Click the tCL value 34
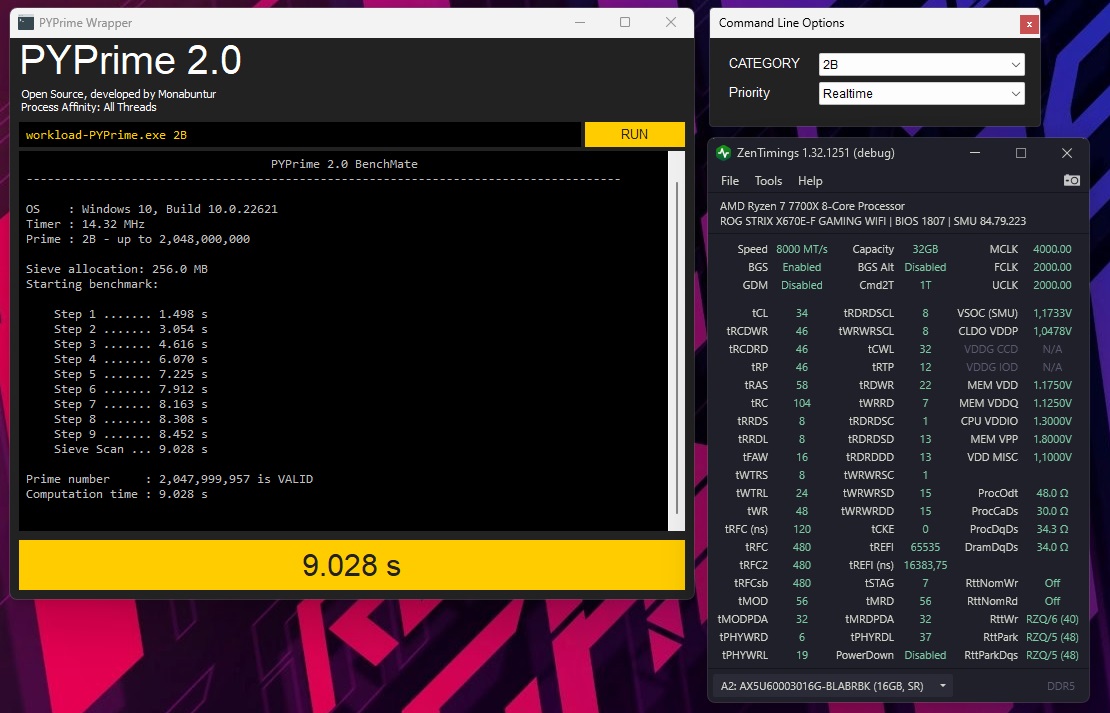Viewport: 1110px width, 713px height. click(x=801, y=313)
